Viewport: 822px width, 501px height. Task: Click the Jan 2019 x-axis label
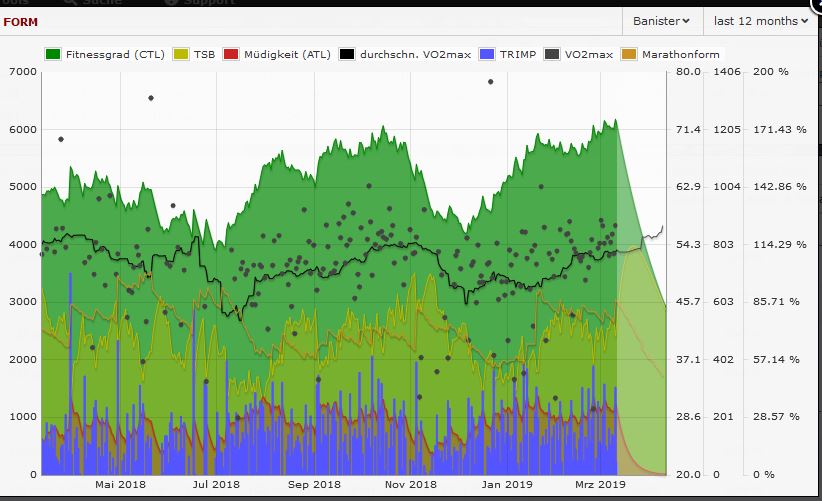pos(506,485)
